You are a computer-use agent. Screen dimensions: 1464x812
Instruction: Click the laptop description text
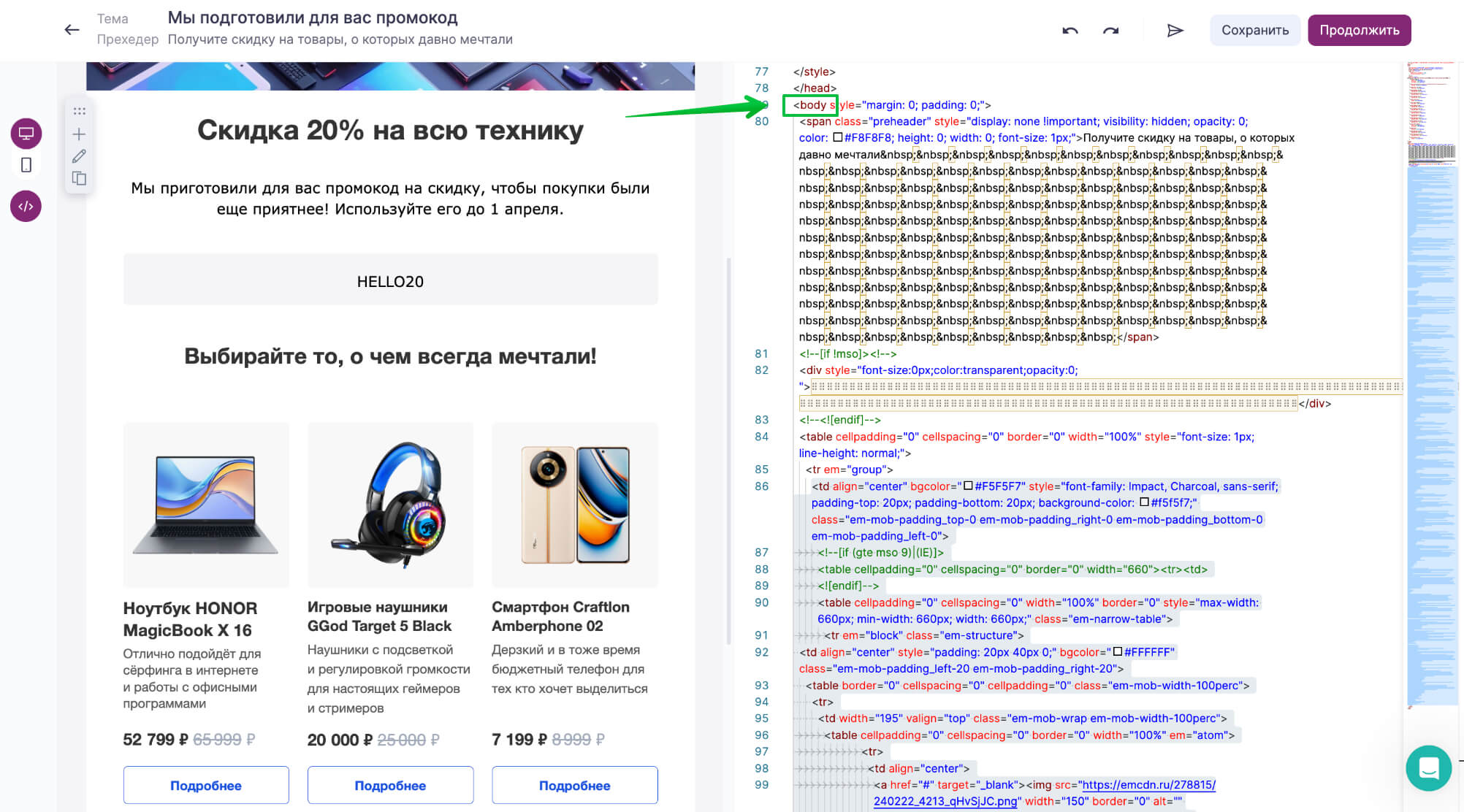click(x=192, y=678)
